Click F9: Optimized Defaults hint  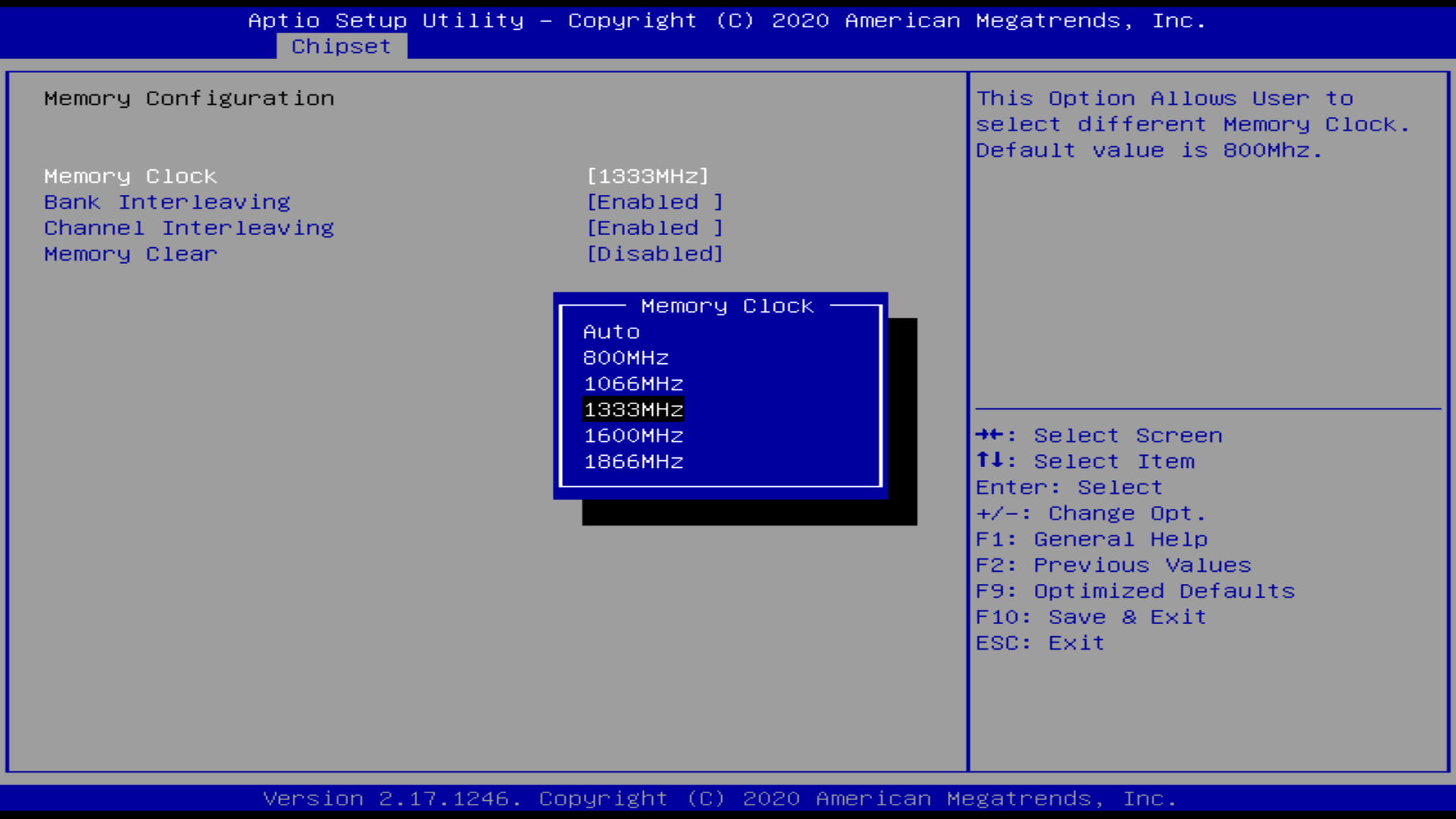[1134, 591]
